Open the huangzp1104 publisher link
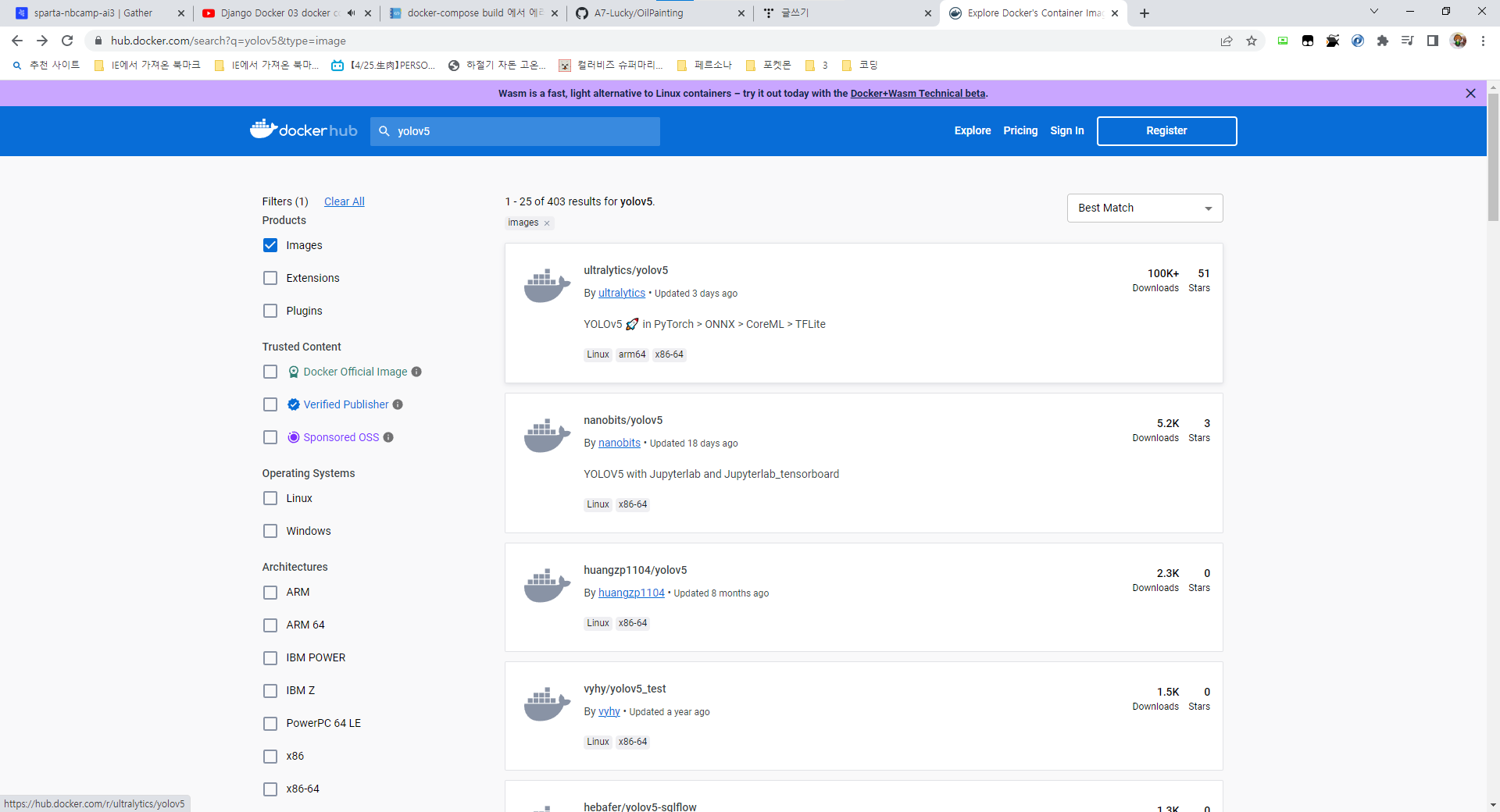 (x=631, y=593)
